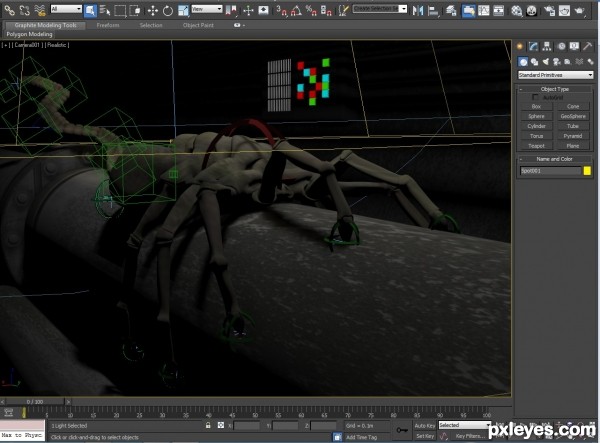This screenshot has height=443, width=600.
Task: Click the Unlink Selection icon
Action: click(24, 10)
